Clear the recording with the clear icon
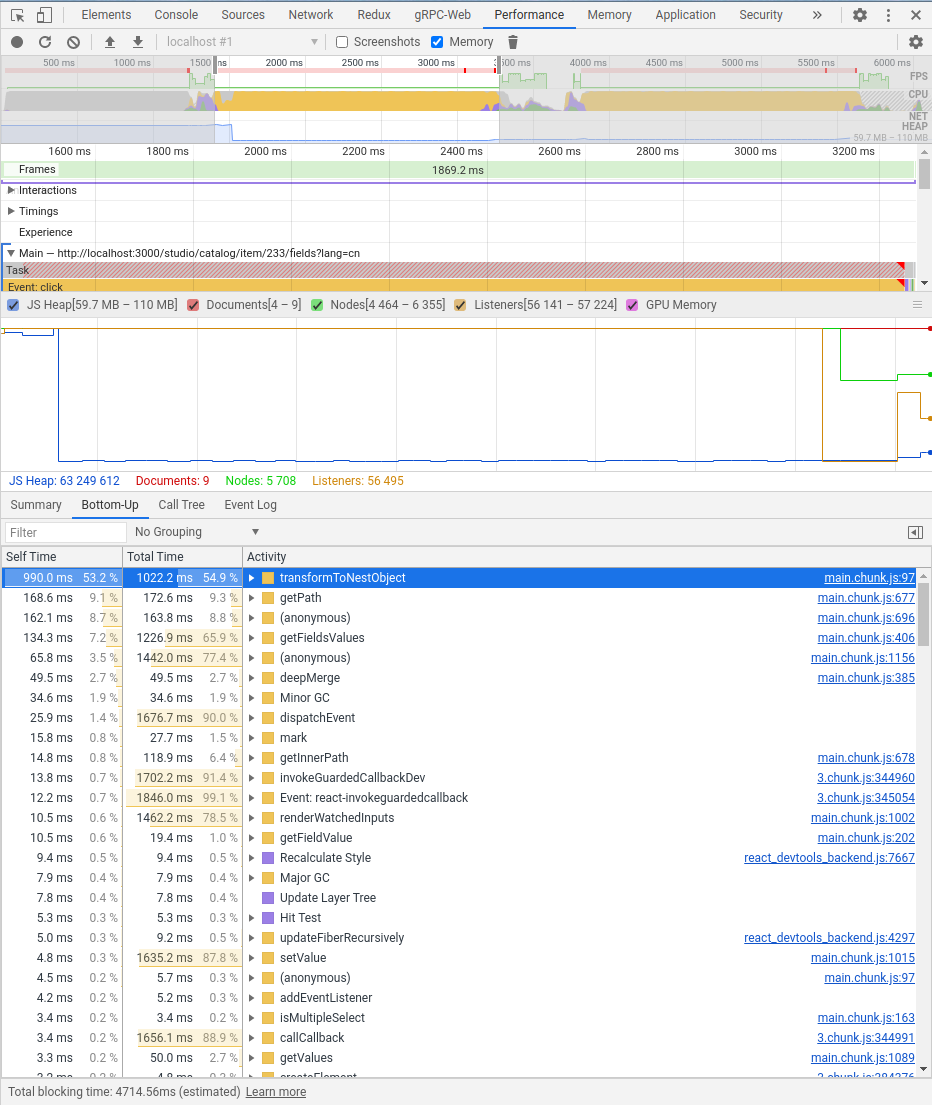 (73, 42)
